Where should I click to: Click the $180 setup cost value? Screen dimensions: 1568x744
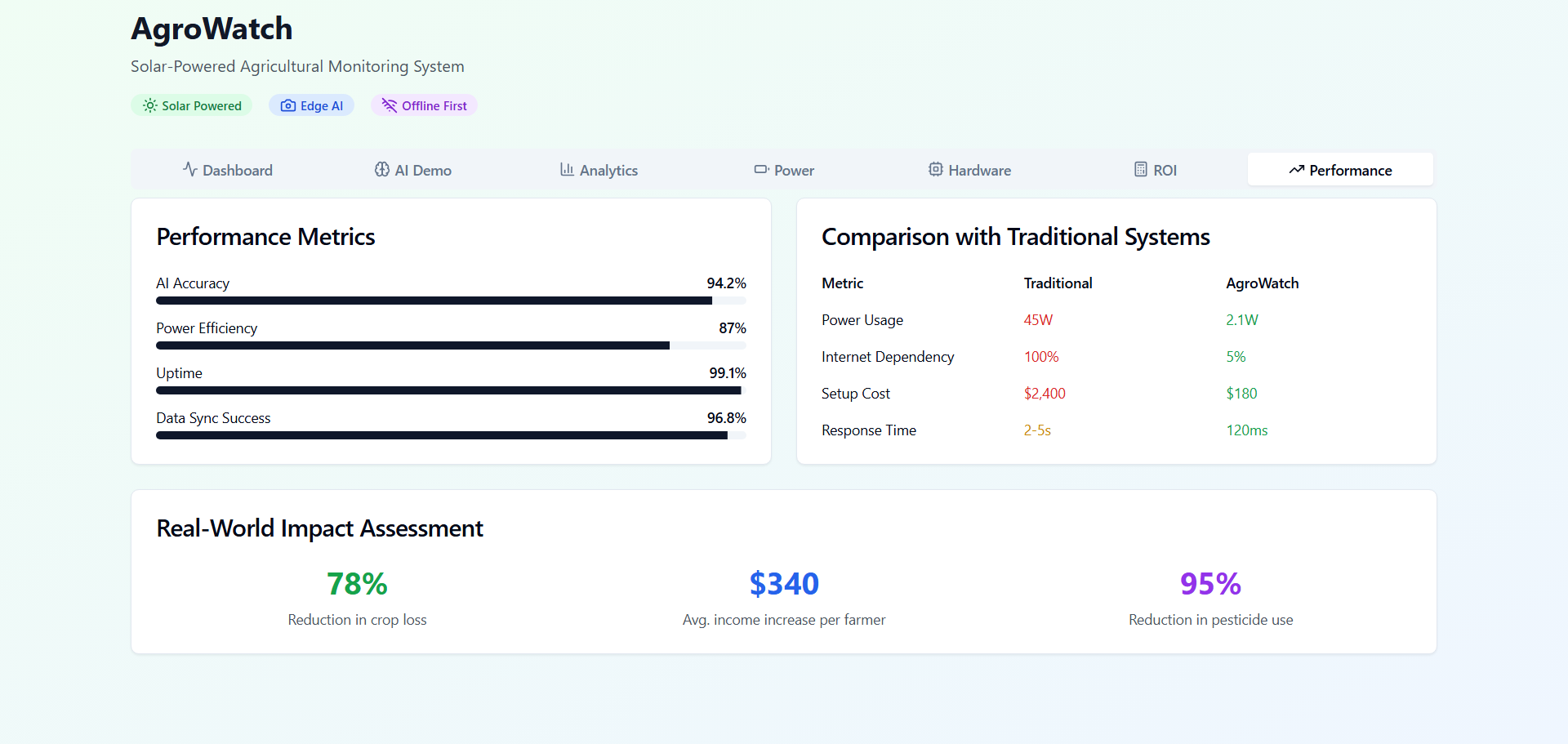pos(1241,394)
